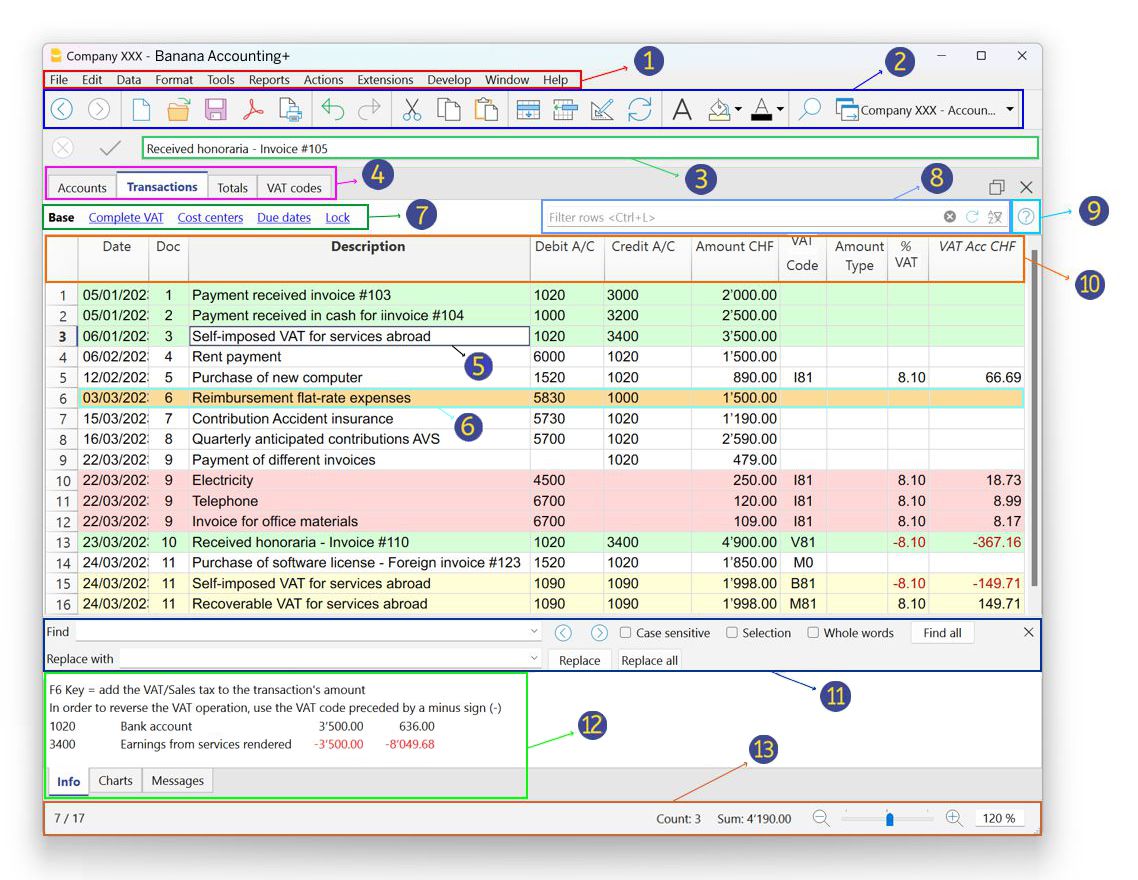The width and height of the screenshot is (1138, 880).
Task: Open the Reports menu
Action: tap(269, 80)
